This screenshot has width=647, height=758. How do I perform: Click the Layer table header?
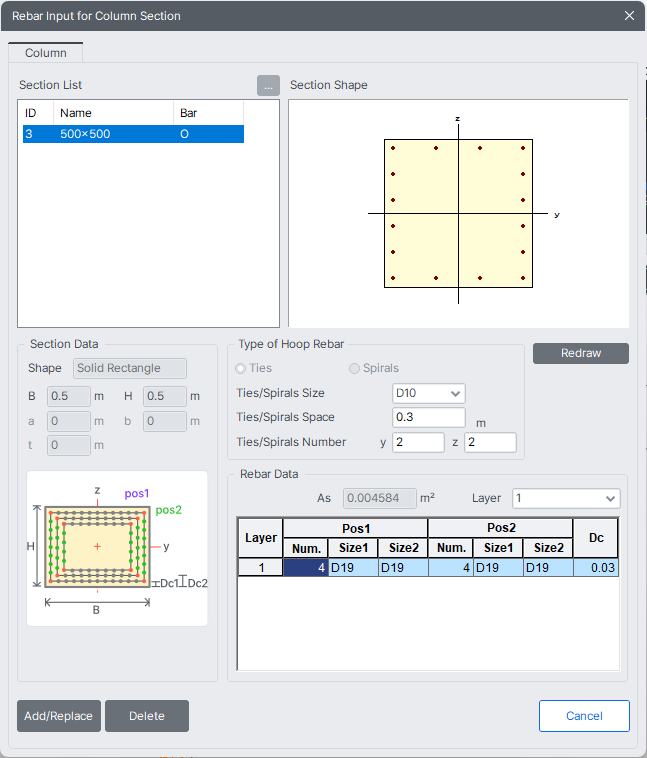(x=261, y=538)
